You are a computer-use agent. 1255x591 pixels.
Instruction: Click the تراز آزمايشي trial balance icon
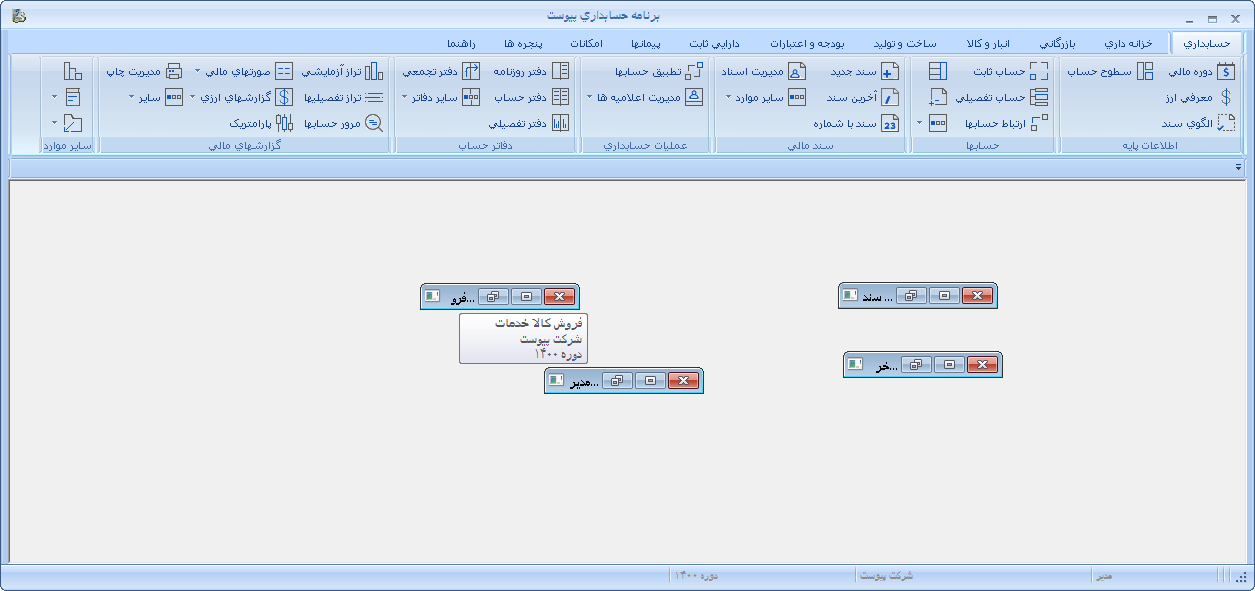click(373, 71)
